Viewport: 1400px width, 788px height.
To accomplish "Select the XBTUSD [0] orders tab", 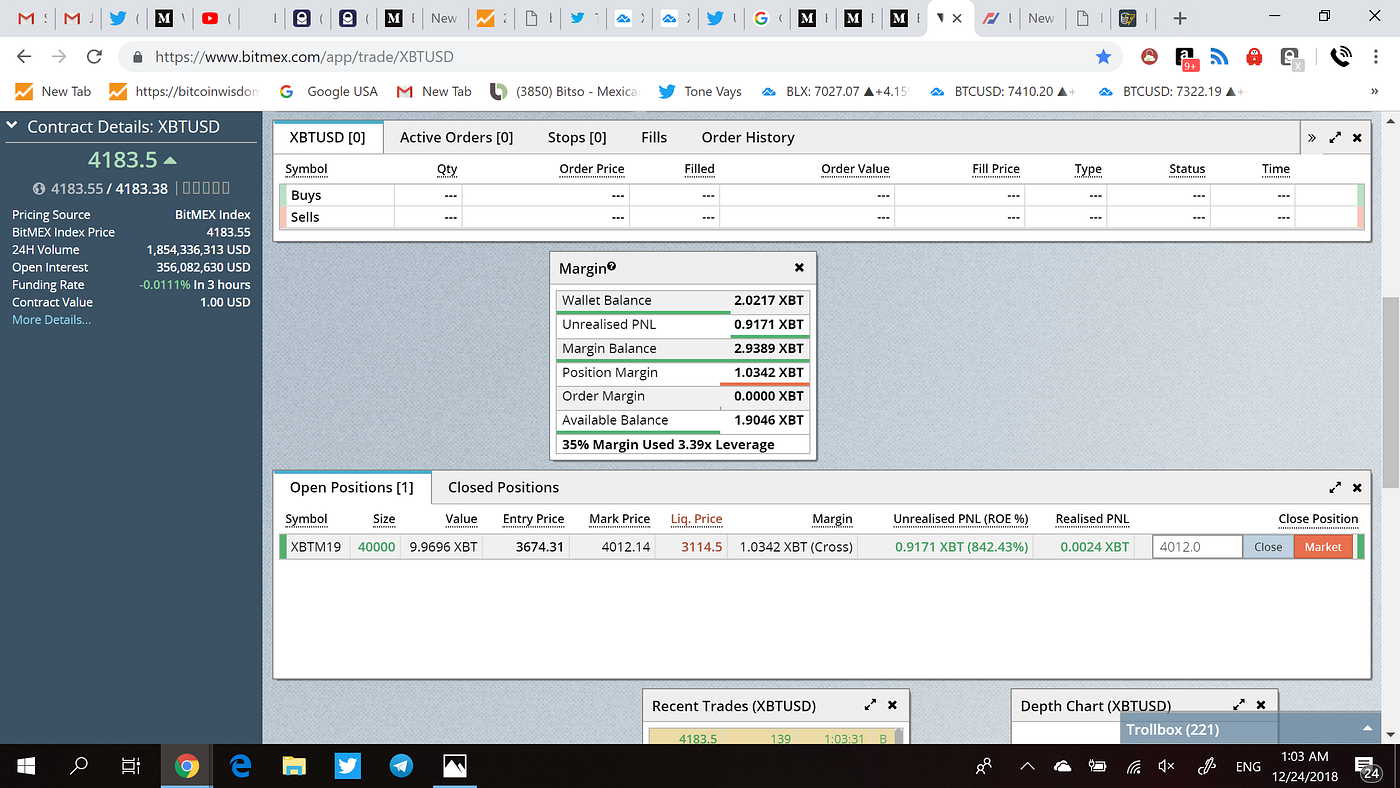I will [328, 137].
